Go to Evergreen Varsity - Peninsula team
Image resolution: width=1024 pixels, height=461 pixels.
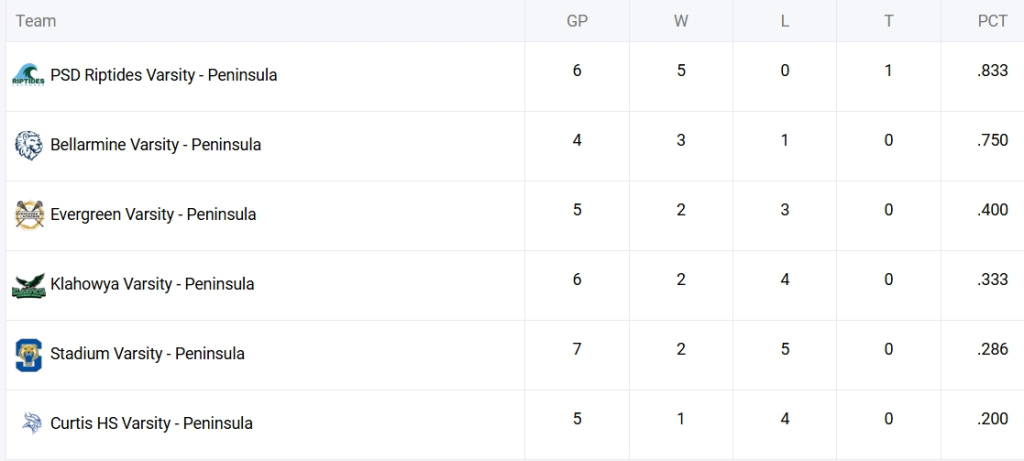click(153, 214)
